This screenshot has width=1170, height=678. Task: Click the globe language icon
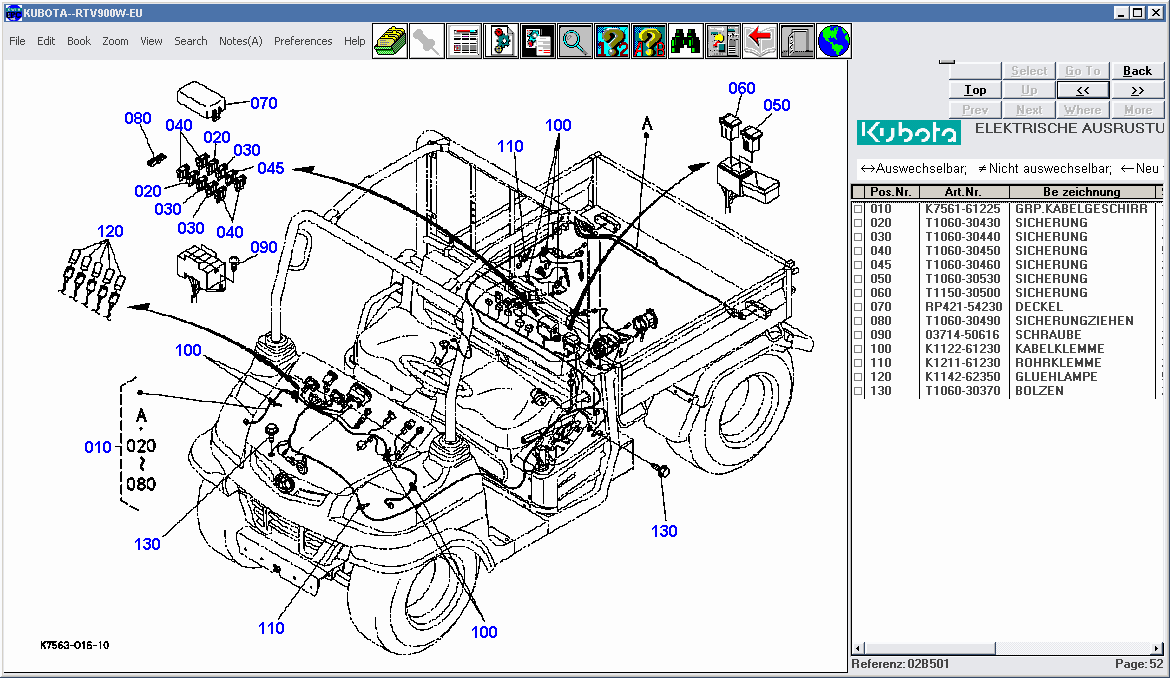pos(832,41)
